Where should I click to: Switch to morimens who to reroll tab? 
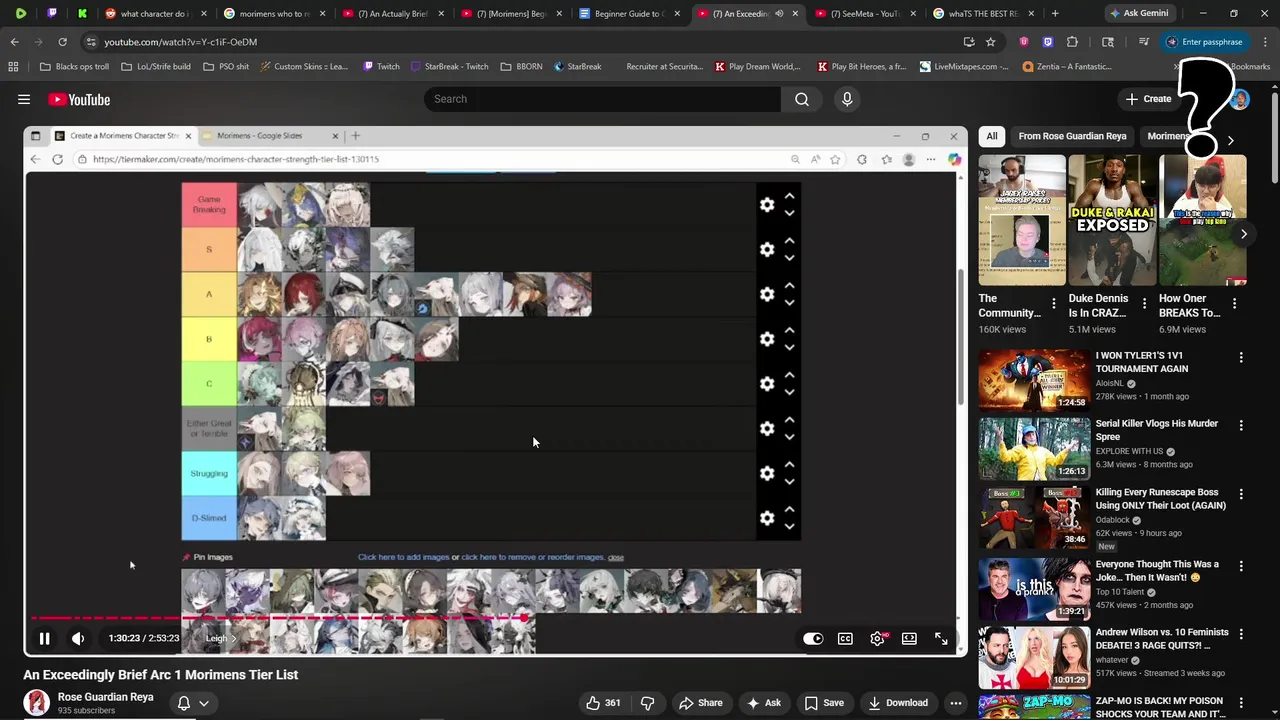pyautogui.click(x=273, y=14)
